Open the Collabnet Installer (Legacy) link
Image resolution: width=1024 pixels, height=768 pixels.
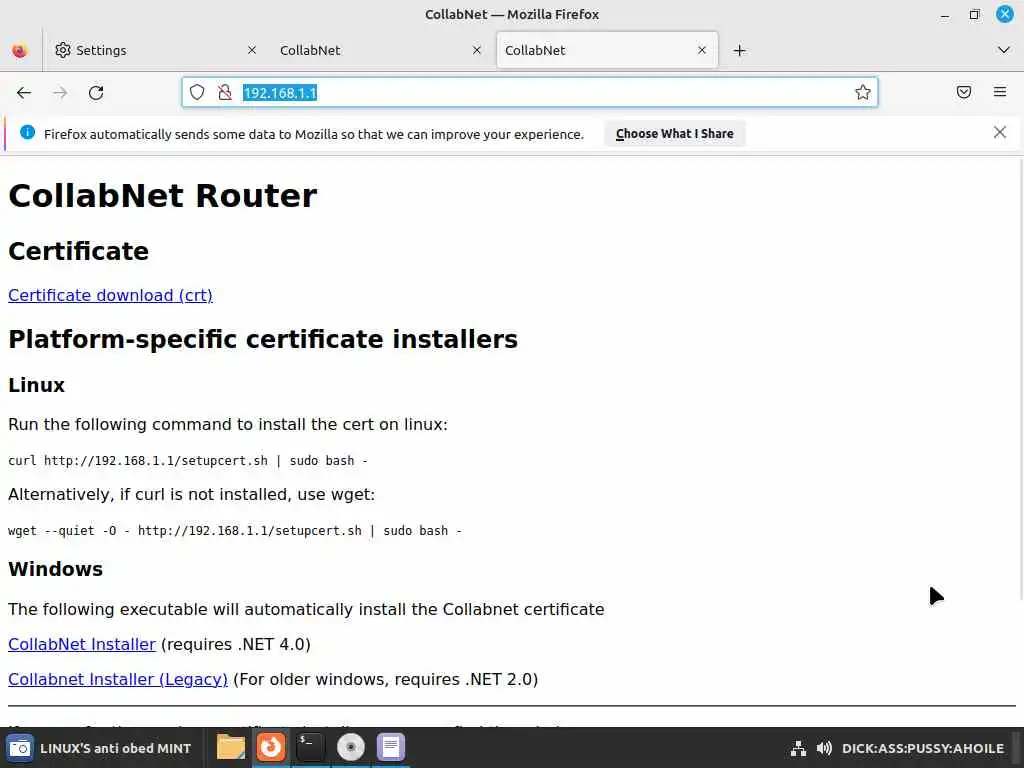tap(118, 680)
